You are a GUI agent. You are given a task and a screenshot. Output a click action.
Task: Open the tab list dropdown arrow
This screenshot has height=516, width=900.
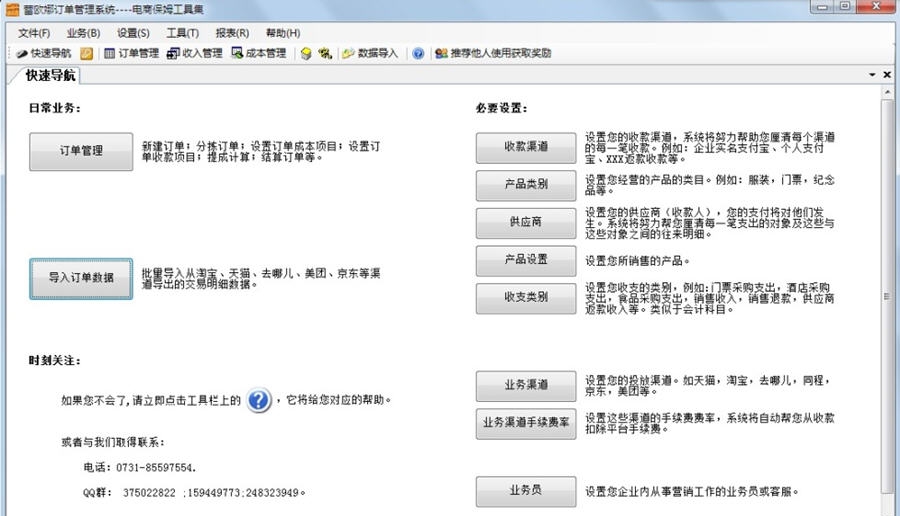872,75
